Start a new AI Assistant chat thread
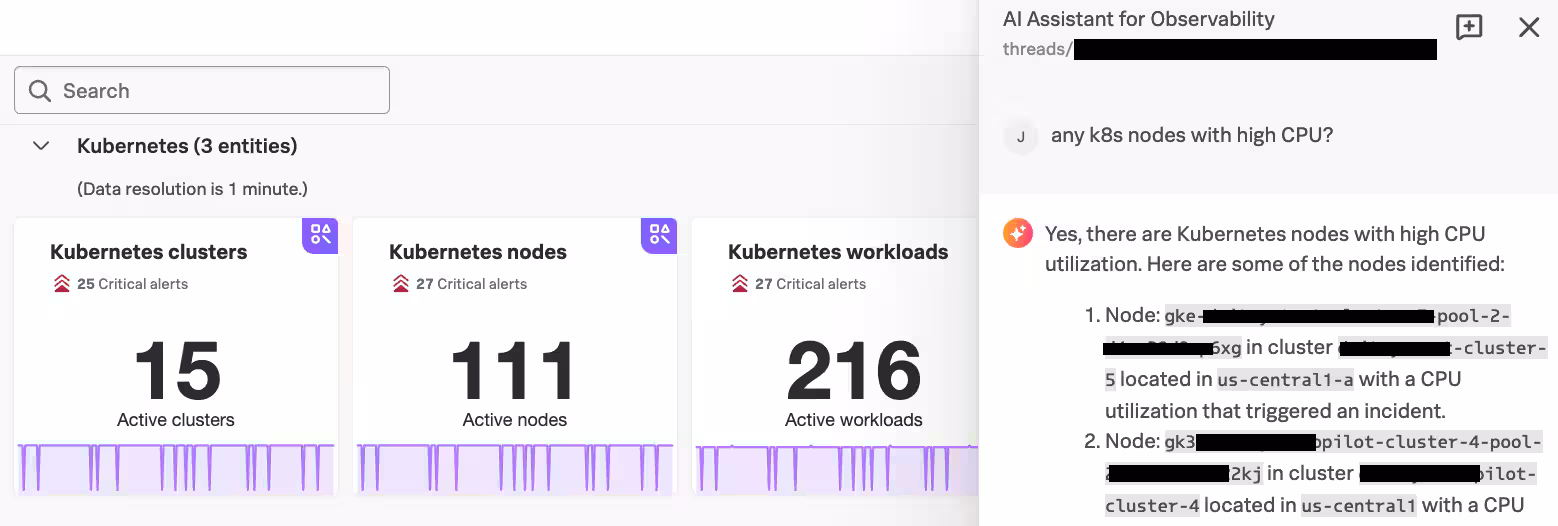This screenshot has height=526, width=1558. 1468,28
